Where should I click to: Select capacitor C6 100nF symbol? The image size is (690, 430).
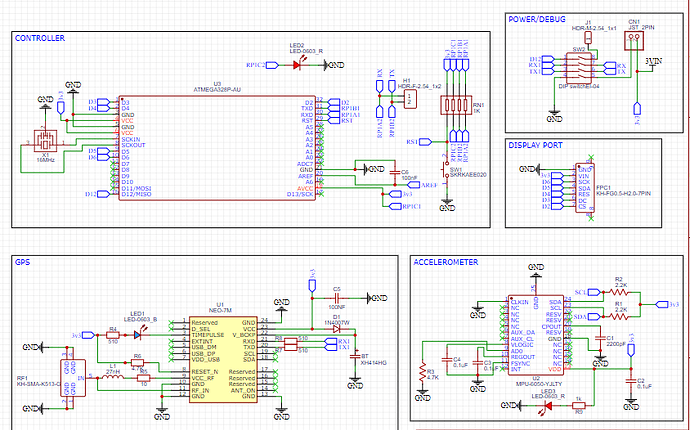(395, 172)
